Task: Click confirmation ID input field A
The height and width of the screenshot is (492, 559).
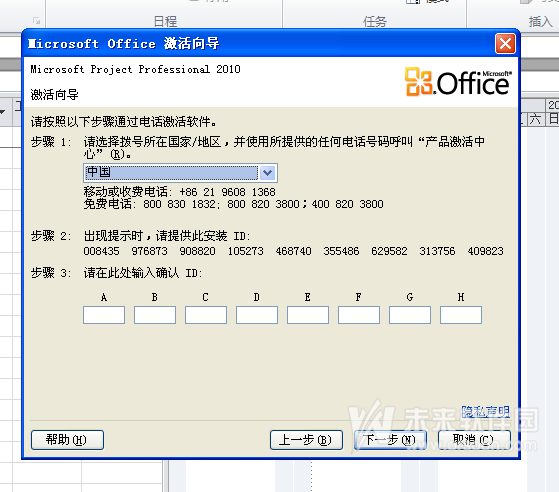Action: [104, 315]
